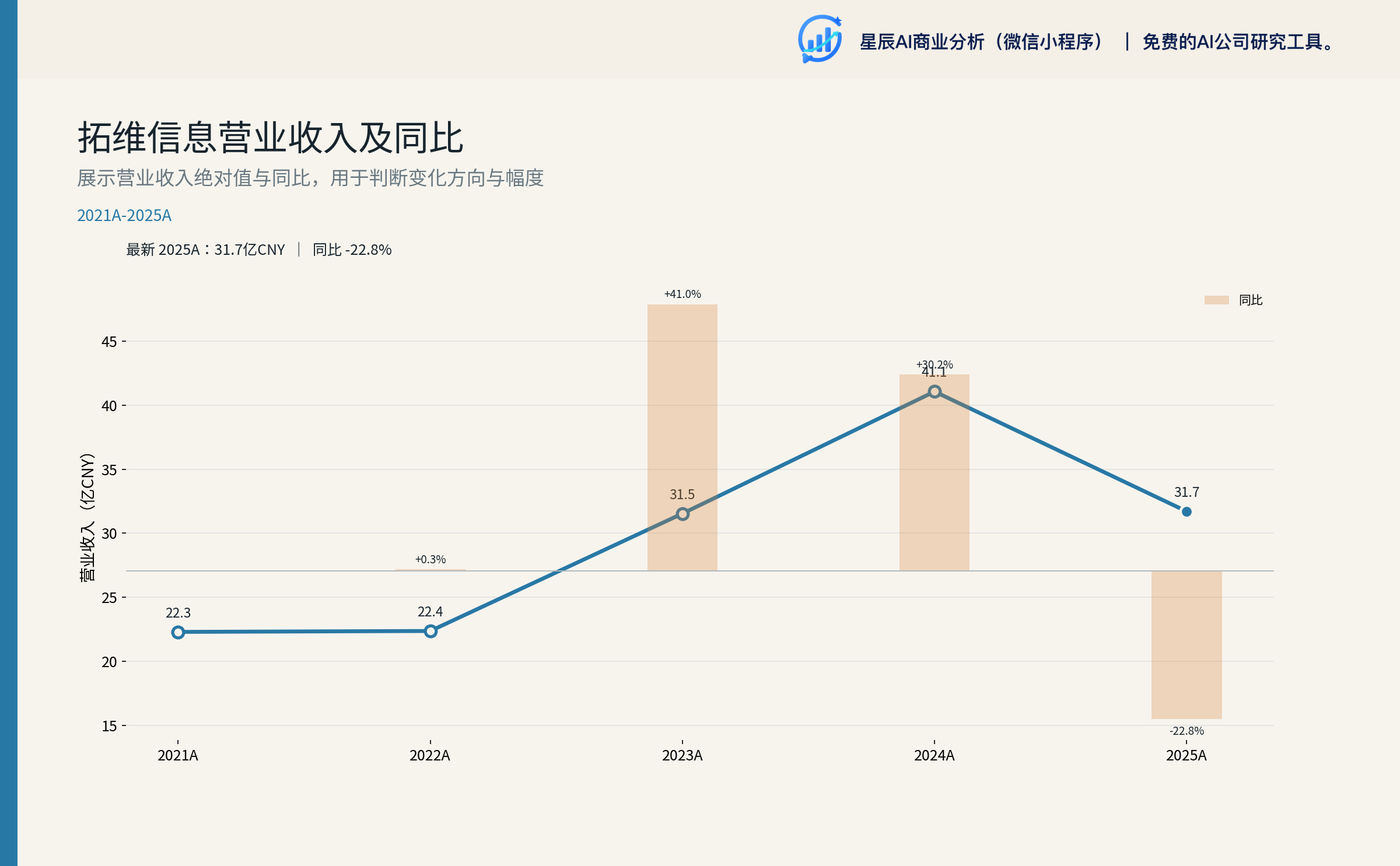Click the 同比 legend color swatch
This screenshot has width=1400, height=866.
point(1217,300)
